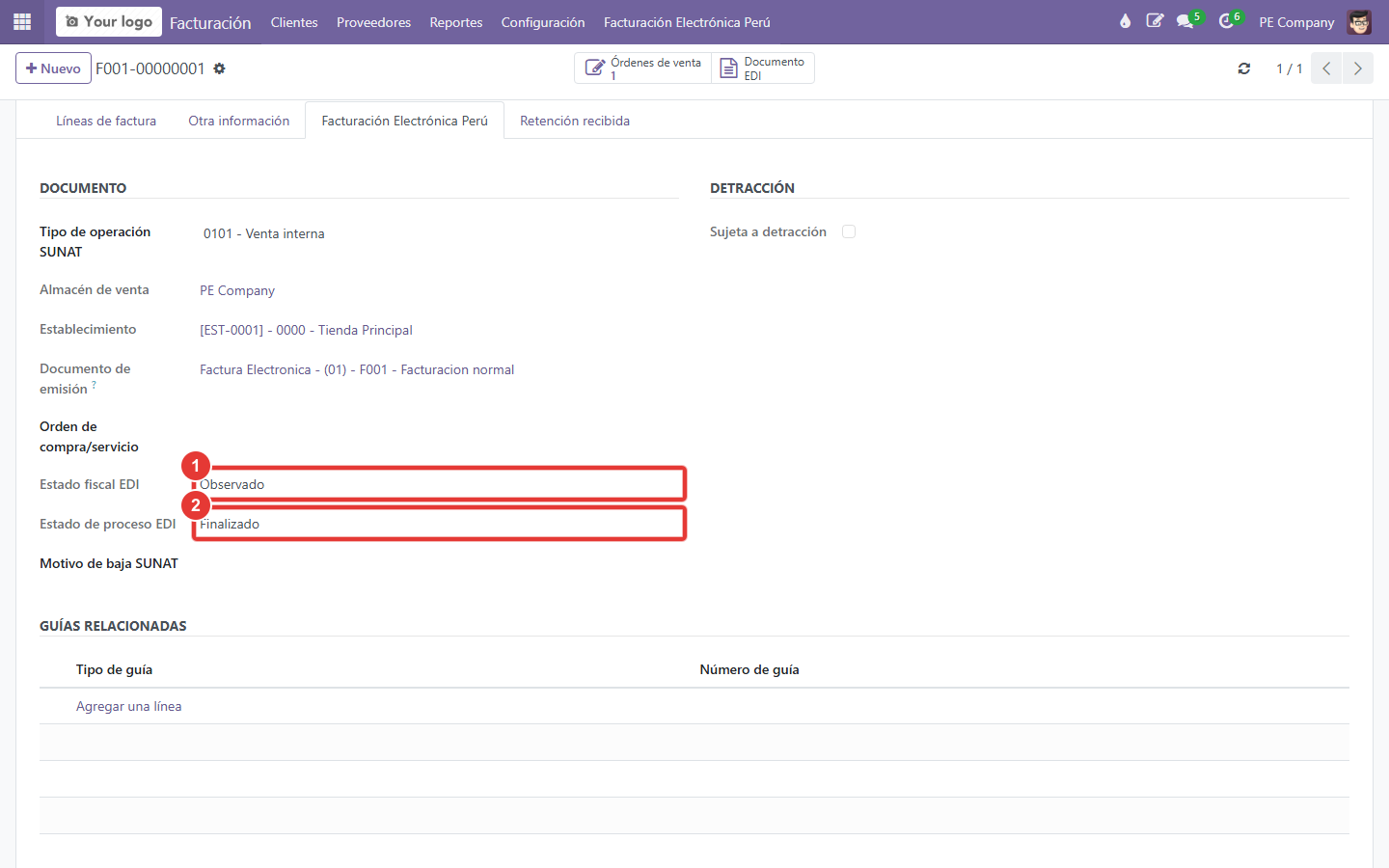Go to previous record arrow
Viewport: 1389px width, 868px height.
pos(1326,68)
